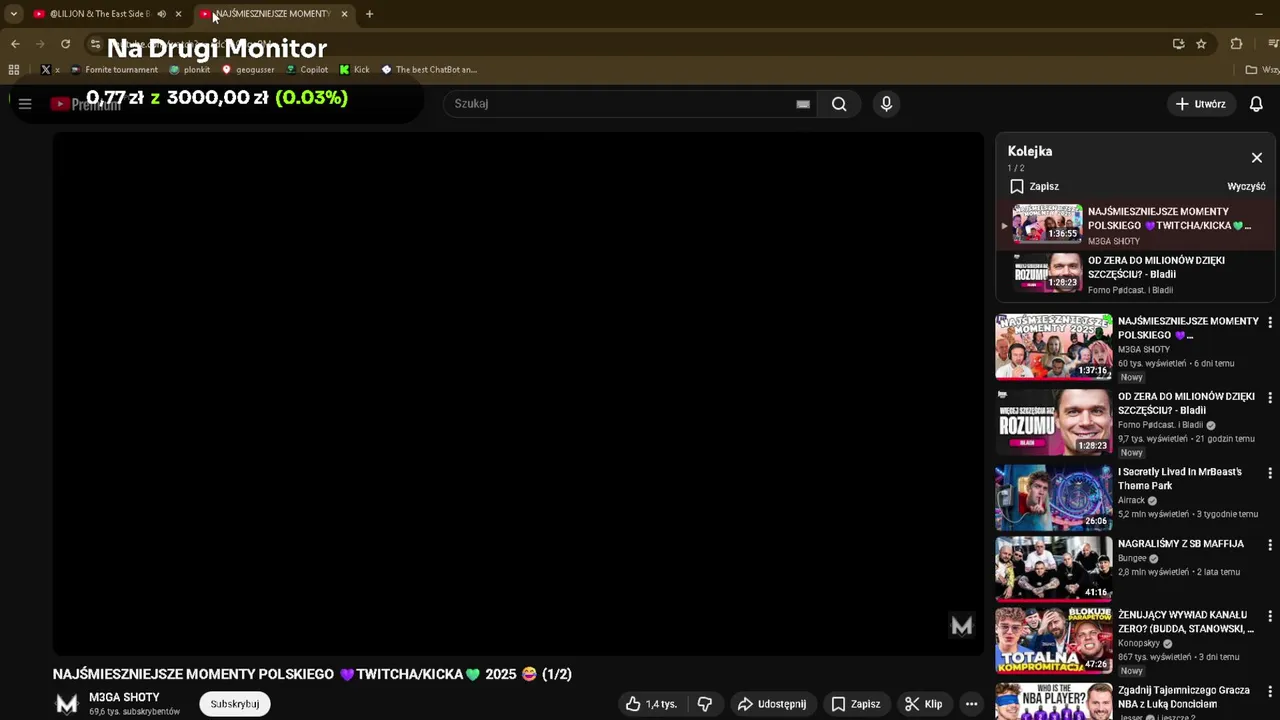The image size is (1280, 720).
Task: Open more actions ellipsis below video
Action: (971, 704)
